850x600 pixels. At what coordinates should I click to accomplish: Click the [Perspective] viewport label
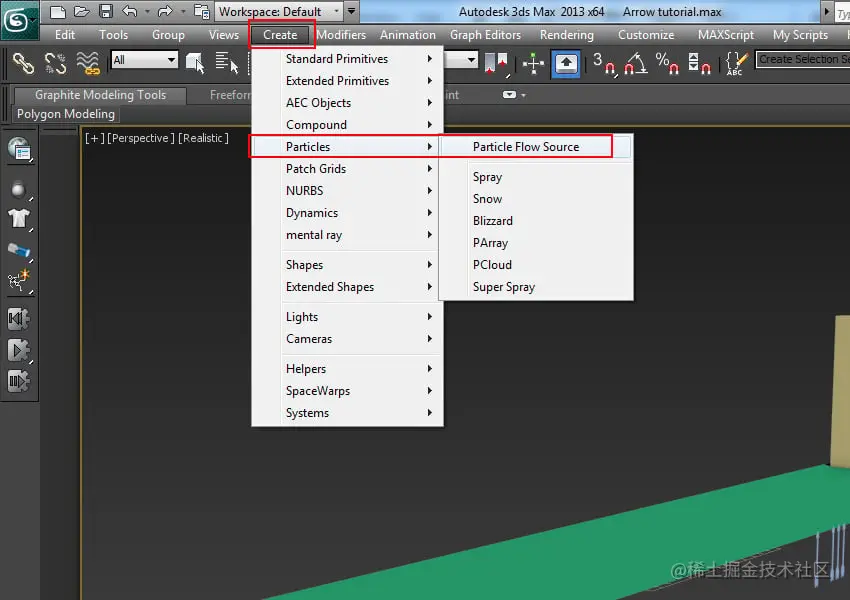point(141,138)
